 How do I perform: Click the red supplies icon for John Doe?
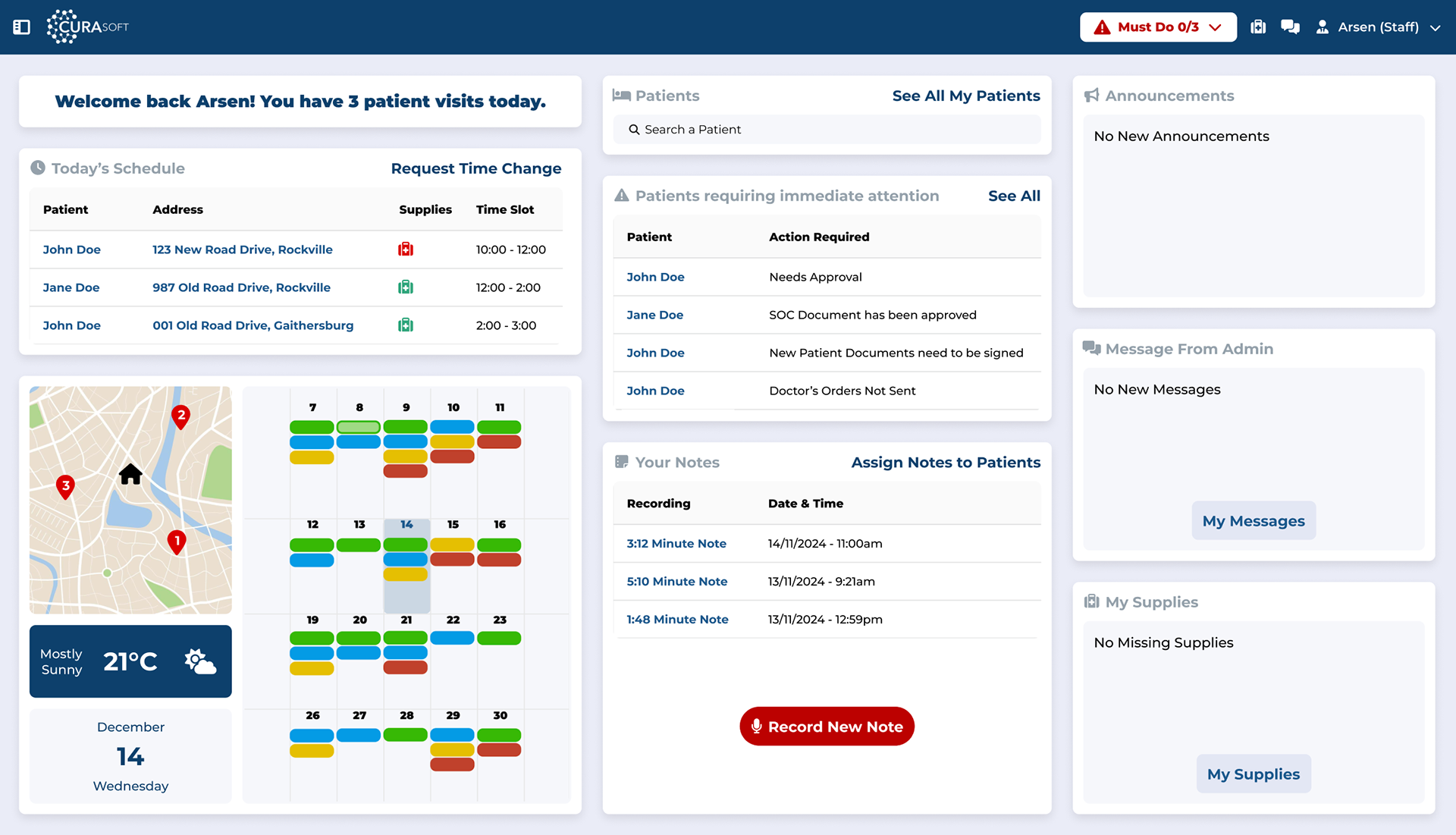[x=406, y=250]
